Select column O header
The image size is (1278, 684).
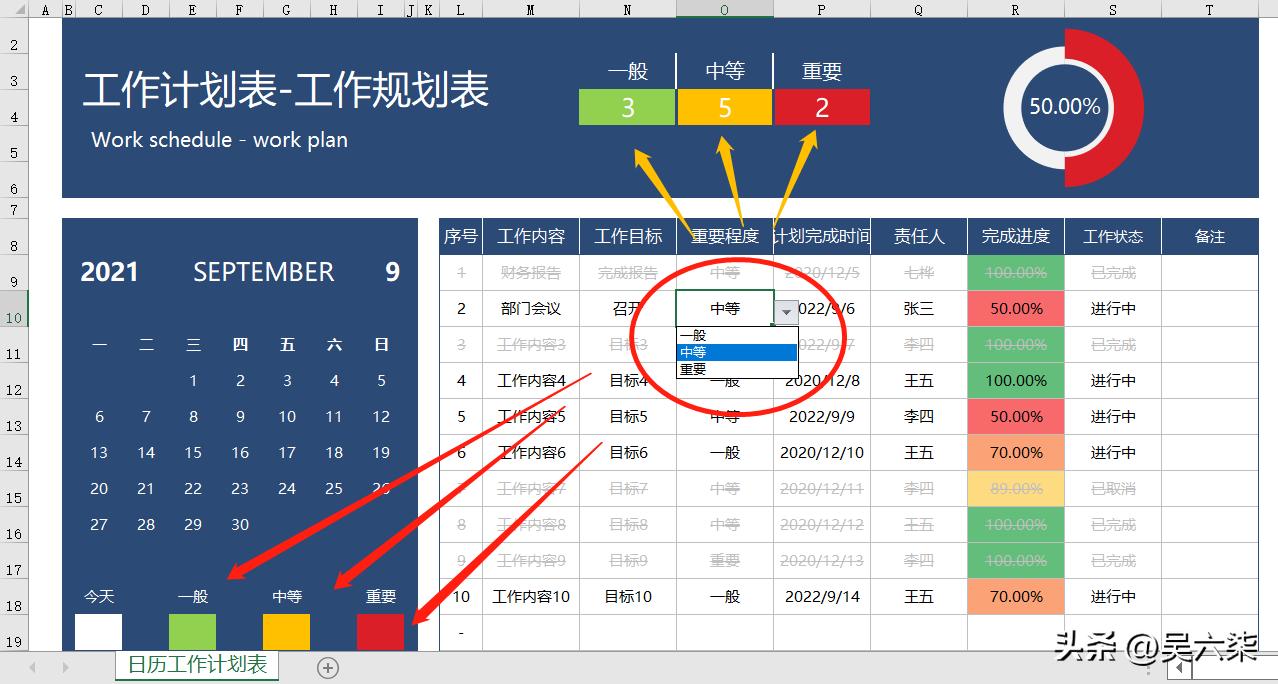pos(724,10)
